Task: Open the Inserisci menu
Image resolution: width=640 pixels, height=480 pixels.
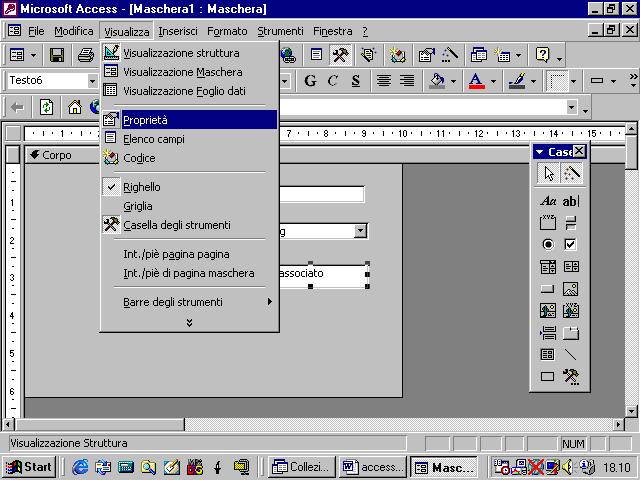Action: pyautogui.click(x=178, y=31)
